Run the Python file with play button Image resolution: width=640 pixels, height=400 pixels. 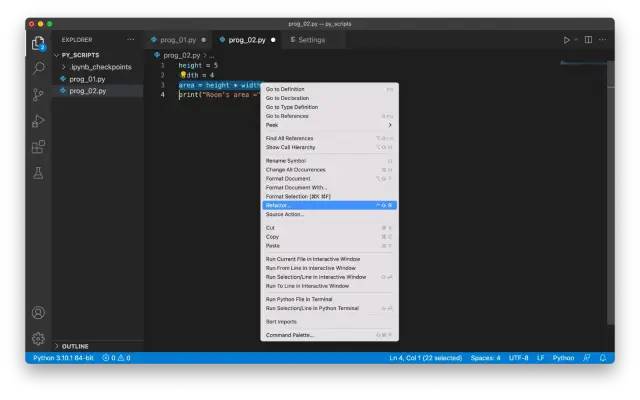tap(567, 40)
